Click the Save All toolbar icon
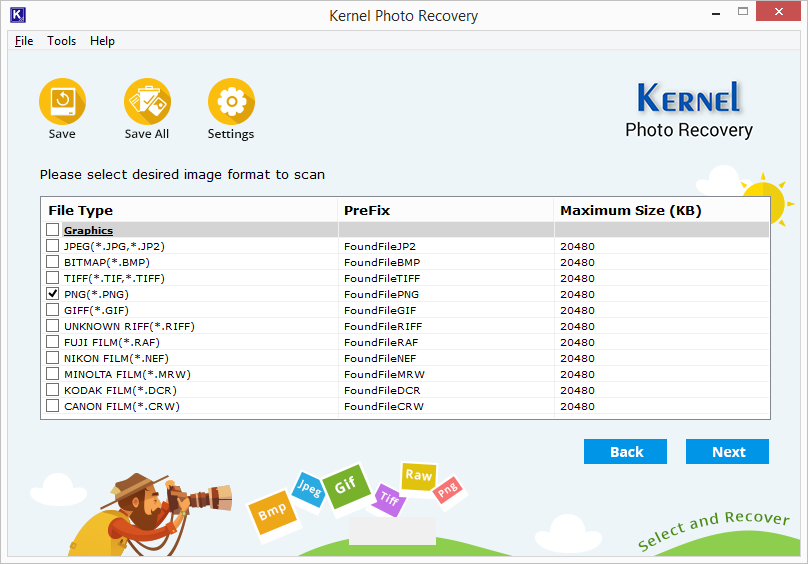Image resolution: width=808 pixels, height=564 pixels. [147, 101]
